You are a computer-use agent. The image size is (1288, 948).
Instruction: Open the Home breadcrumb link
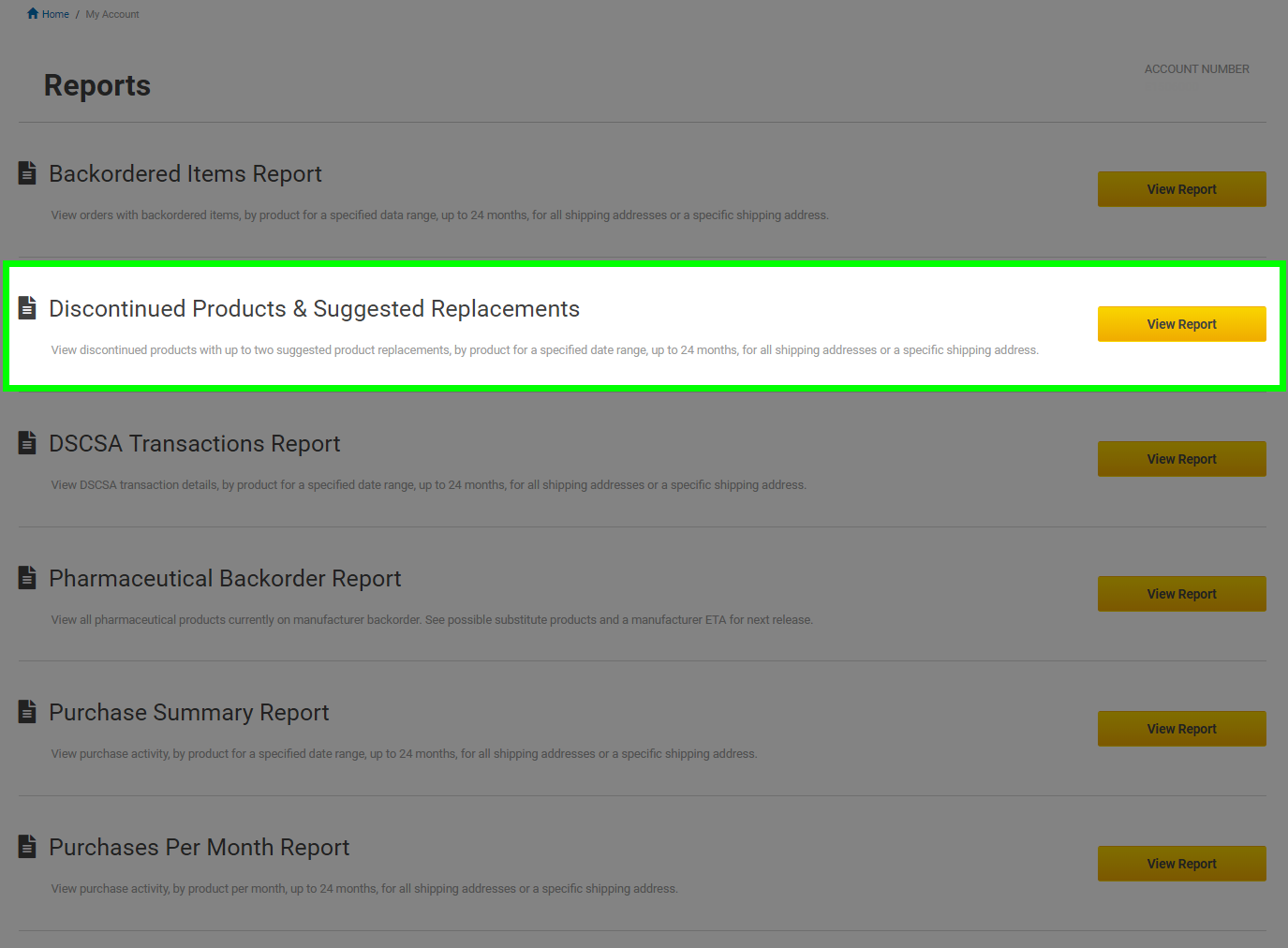55,14
